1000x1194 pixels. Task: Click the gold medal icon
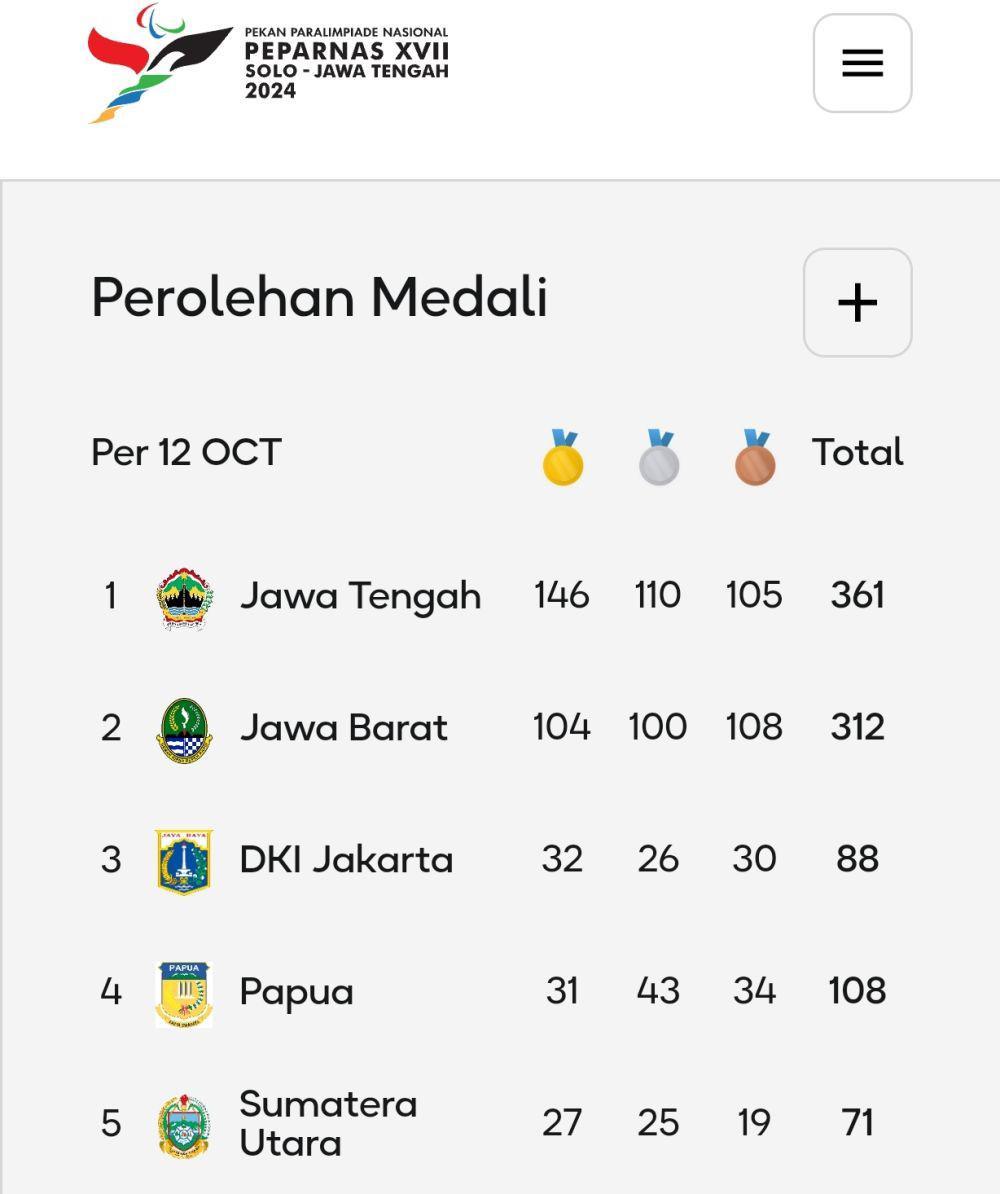tap(563, 457)
